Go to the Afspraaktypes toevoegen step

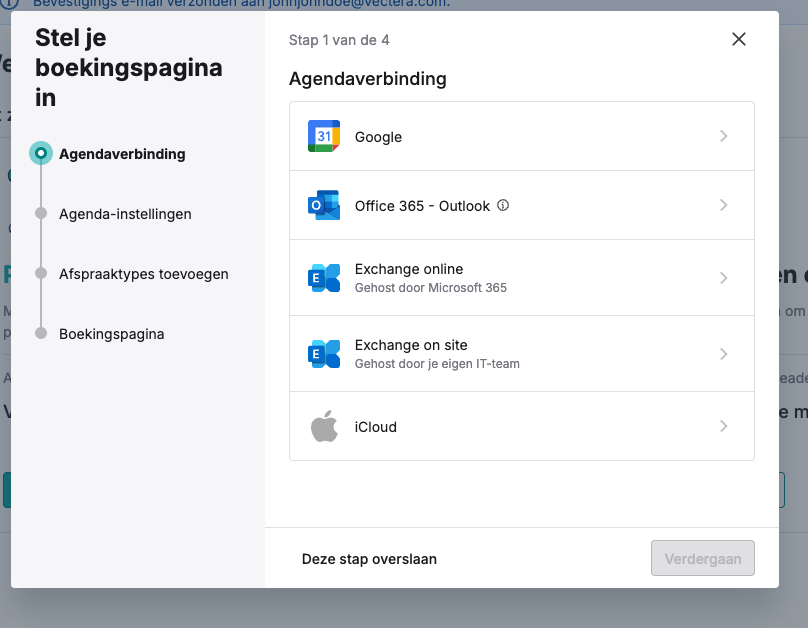tap(144, 274)
